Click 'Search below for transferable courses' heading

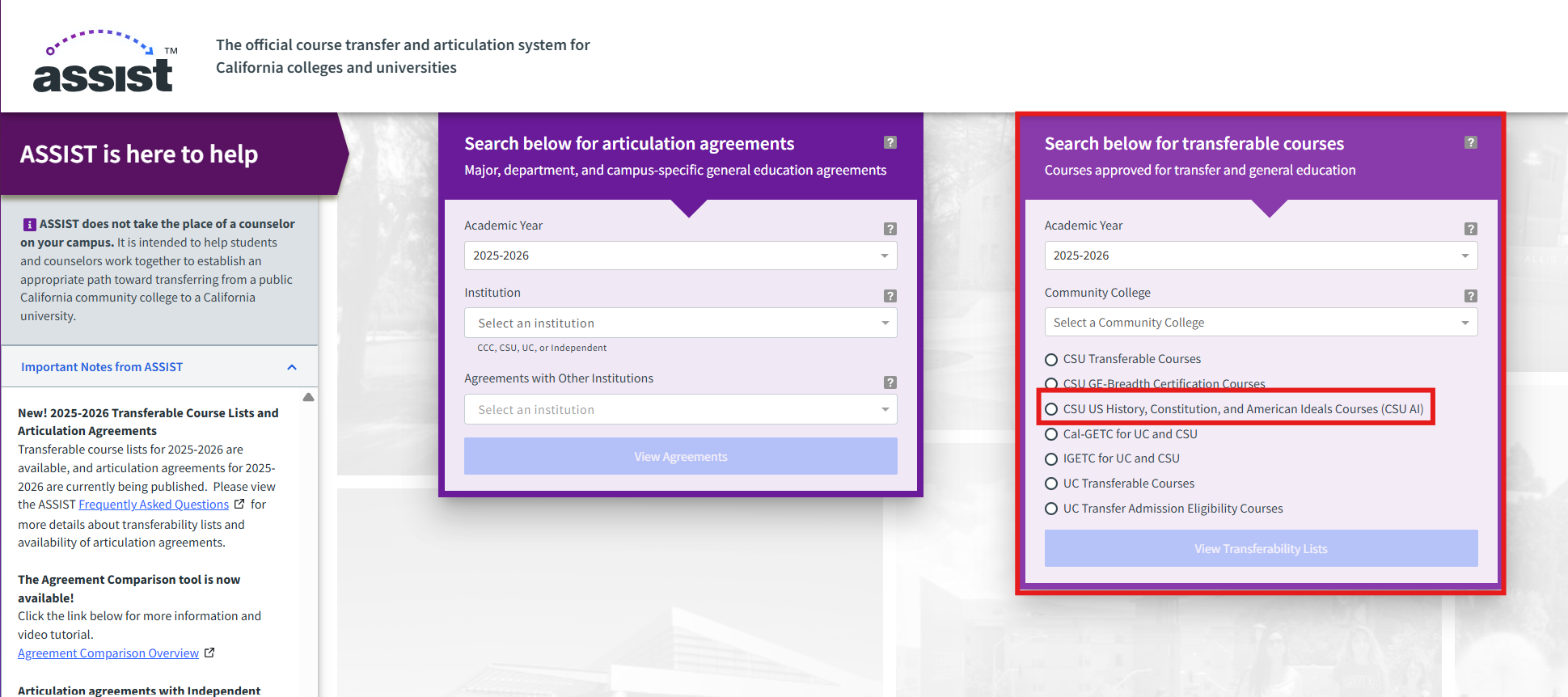(1194, 143)
